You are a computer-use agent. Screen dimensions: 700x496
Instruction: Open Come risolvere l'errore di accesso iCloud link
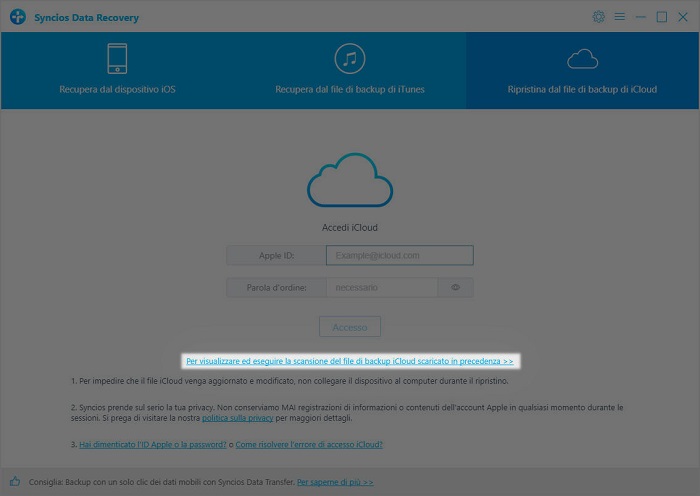tap(309, 444)
